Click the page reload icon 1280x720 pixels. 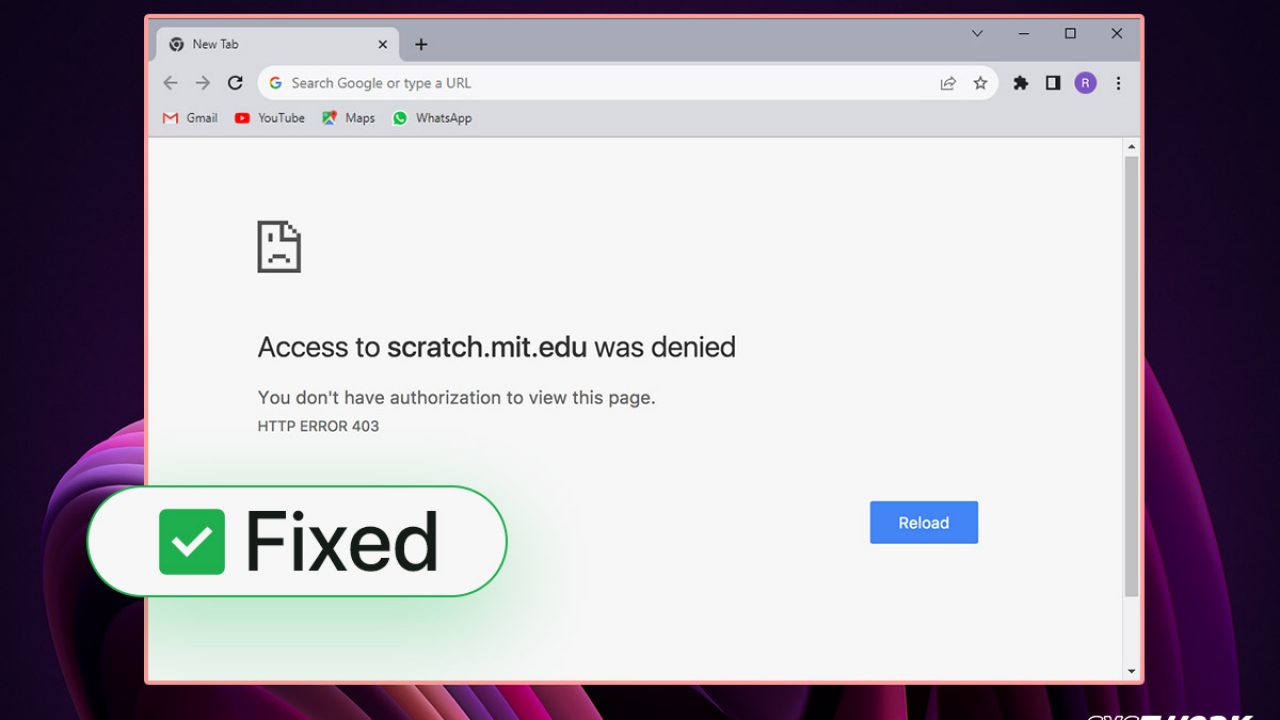tap(235, 83)
